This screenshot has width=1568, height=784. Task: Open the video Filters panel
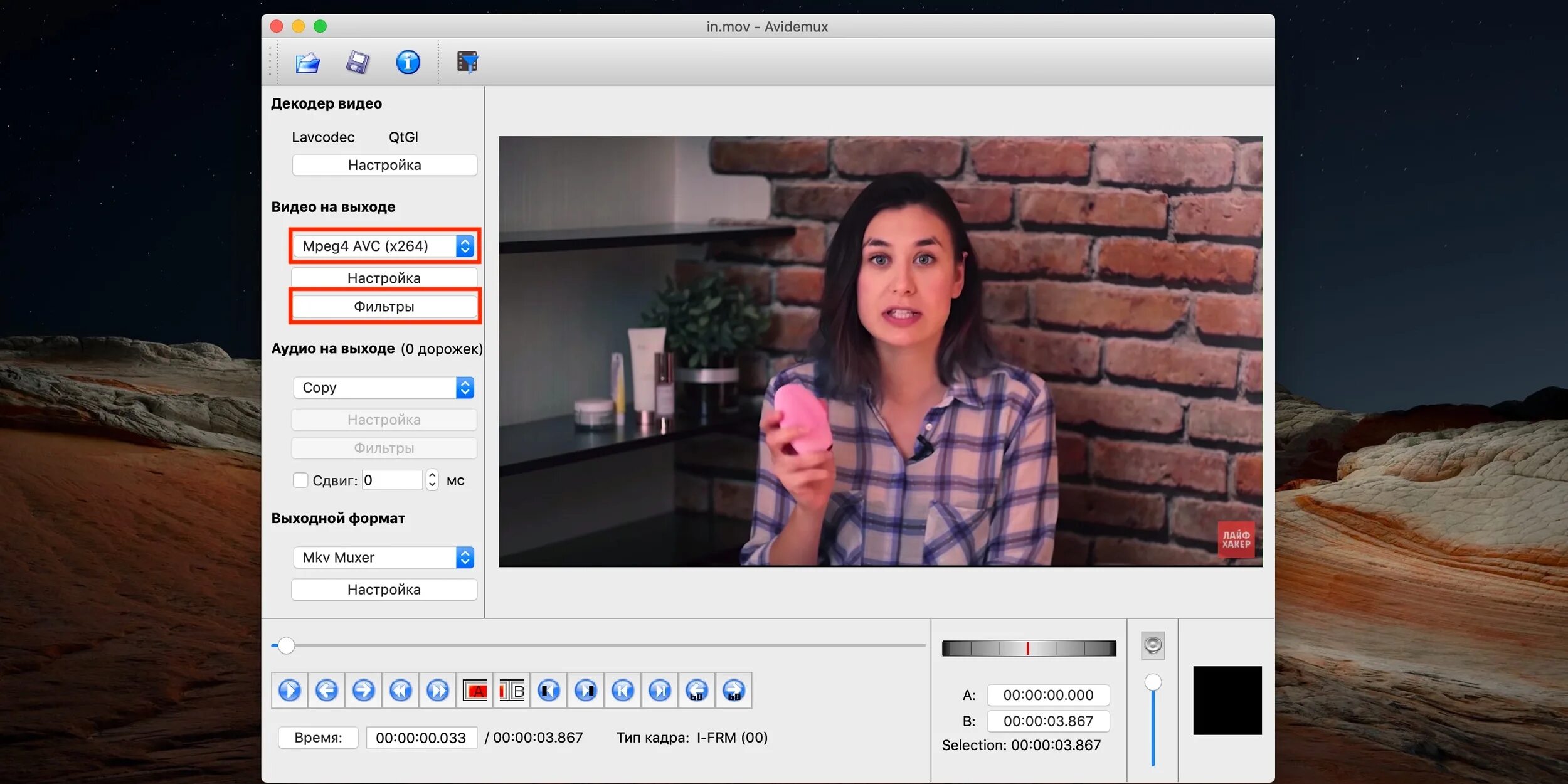coord(384,306)
